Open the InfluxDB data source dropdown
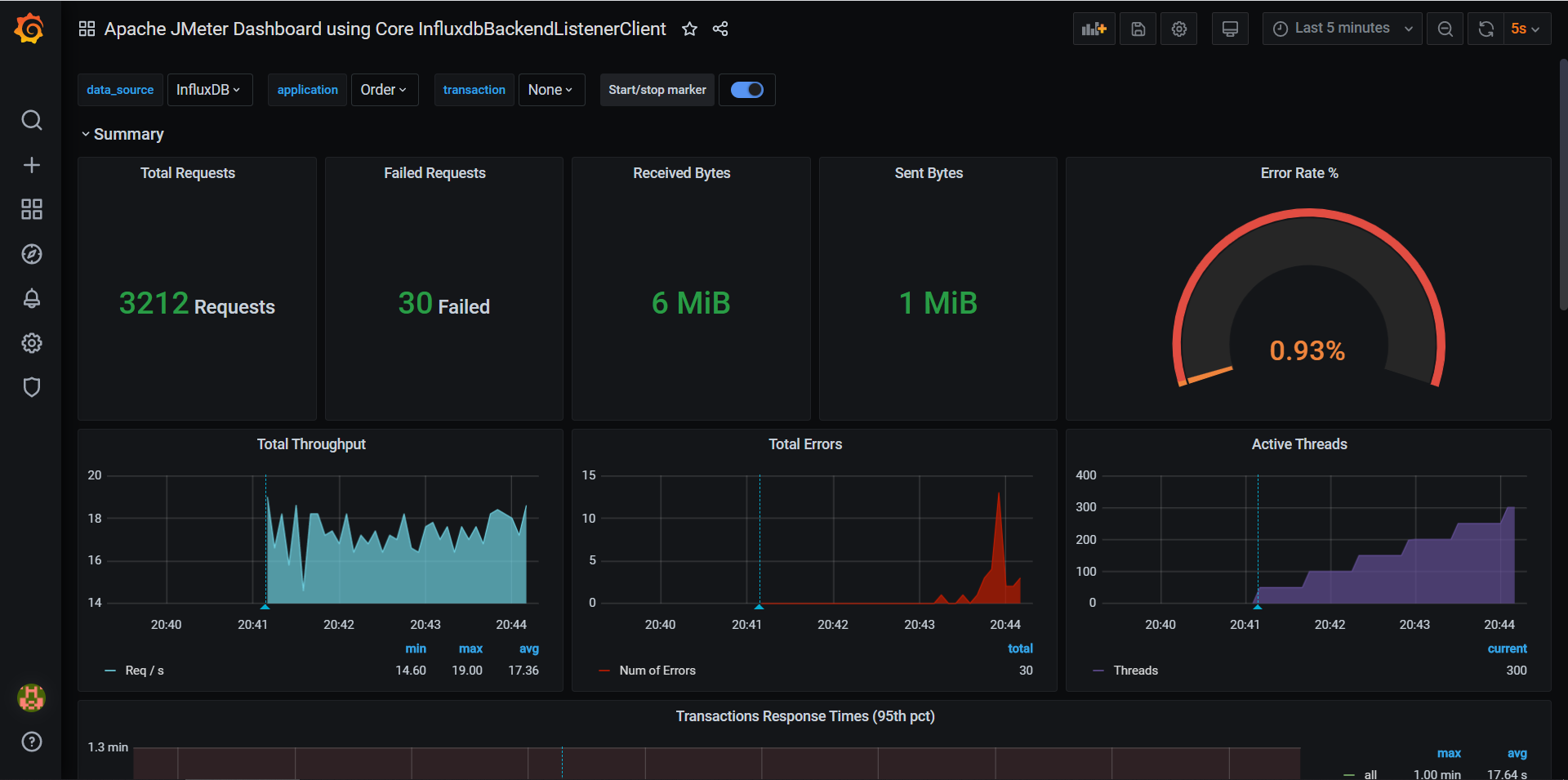The image size is (1568, 780). [209, 90]
